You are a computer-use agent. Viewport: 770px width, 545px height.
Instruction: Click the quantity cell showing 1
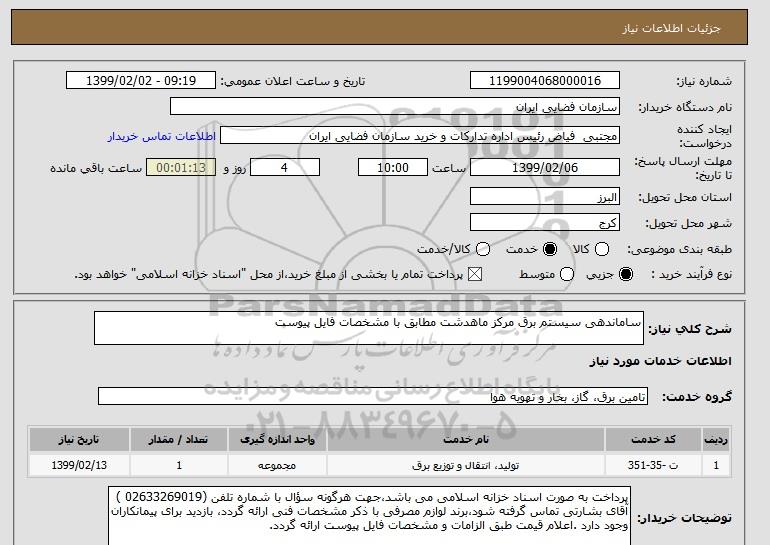coord(179,465)
